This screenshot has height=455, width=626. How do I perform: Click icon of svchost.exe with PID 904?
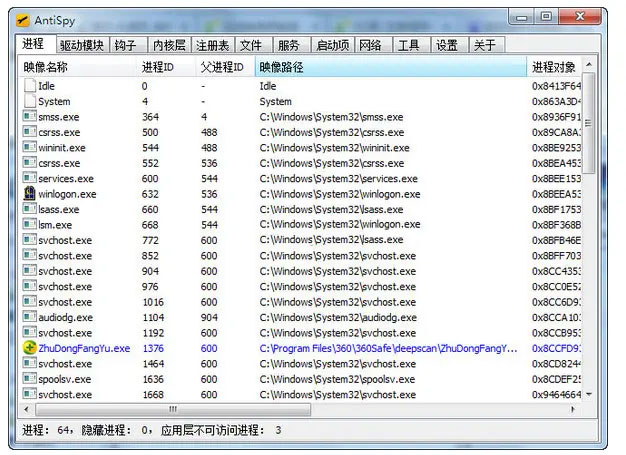[30, 271]
